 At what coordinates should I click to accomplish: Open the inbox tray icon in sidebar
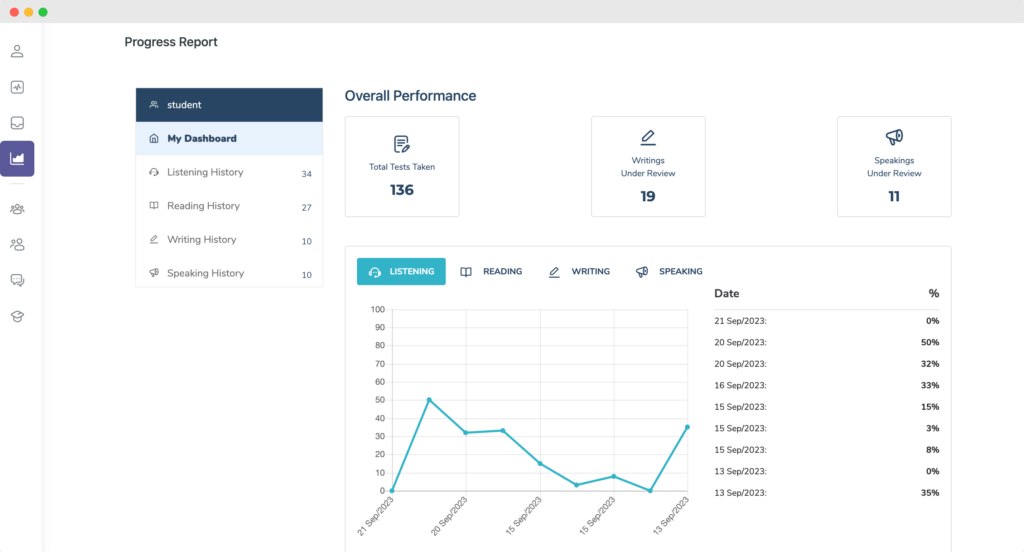[17, 123]
